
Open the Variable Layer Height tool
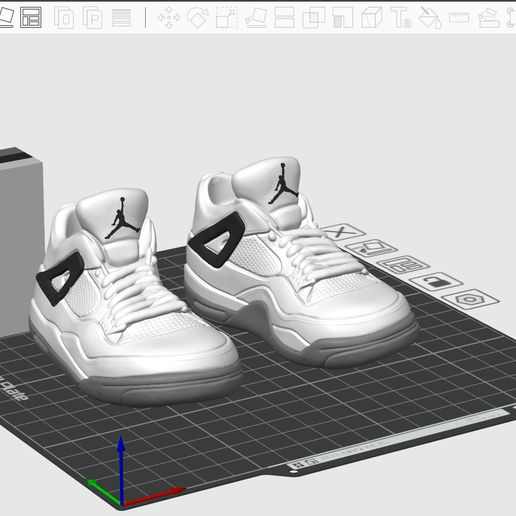(121, 18)
